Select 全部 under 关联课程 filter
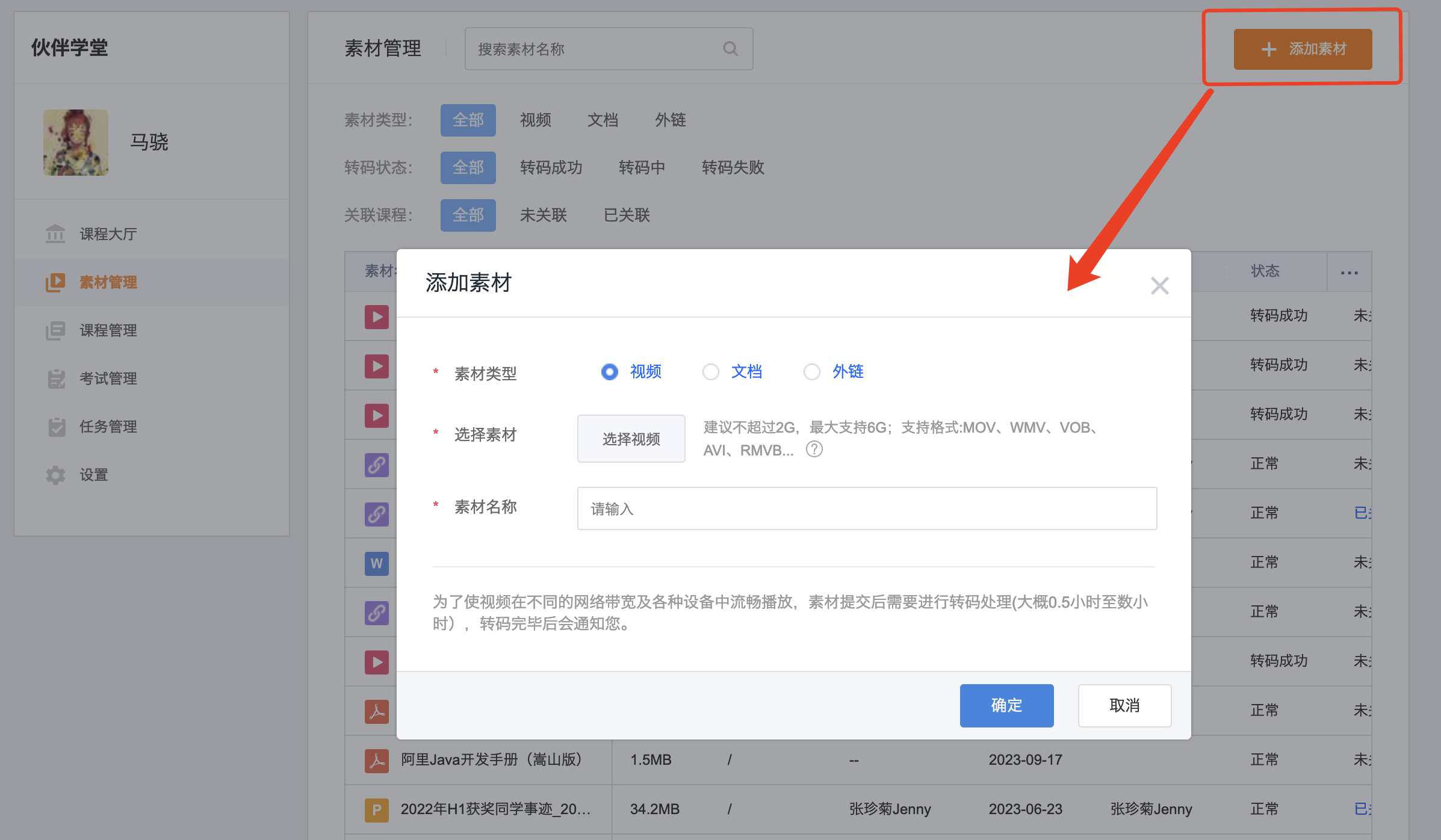1441x840 pixels. (468, 215)
